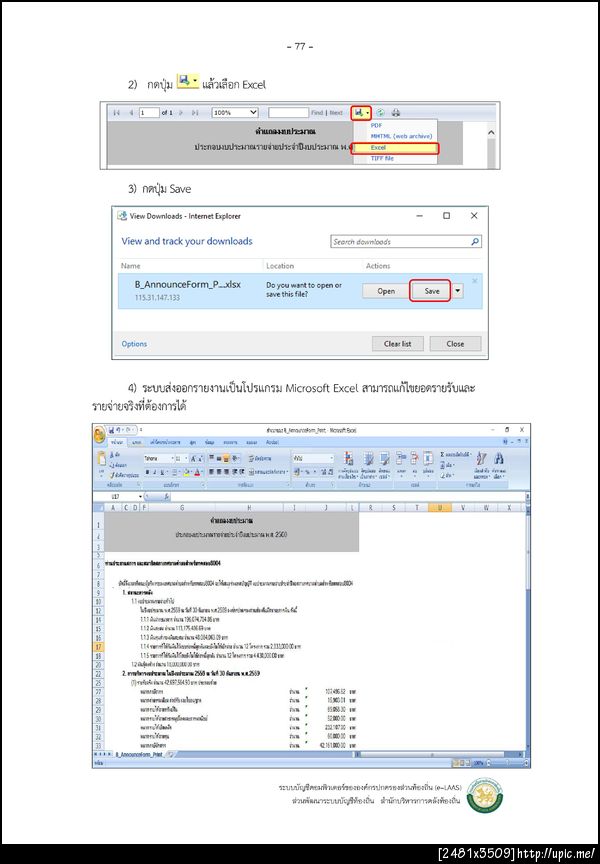Click the fx insert function icon
This screenshot has width=600, height=864.
[167, 496]
